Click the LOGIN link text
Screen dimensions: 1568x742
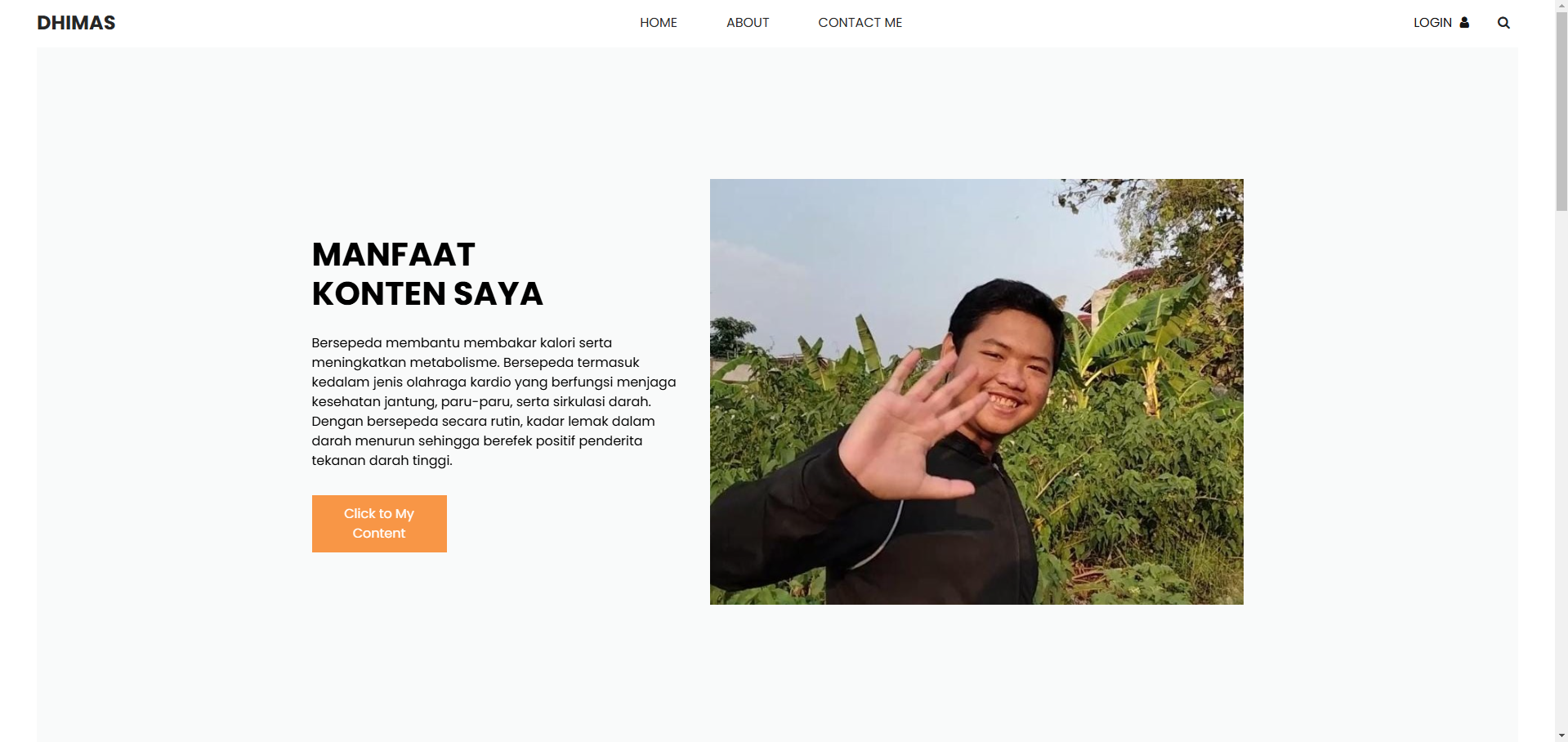click(x=1432, y=23)
